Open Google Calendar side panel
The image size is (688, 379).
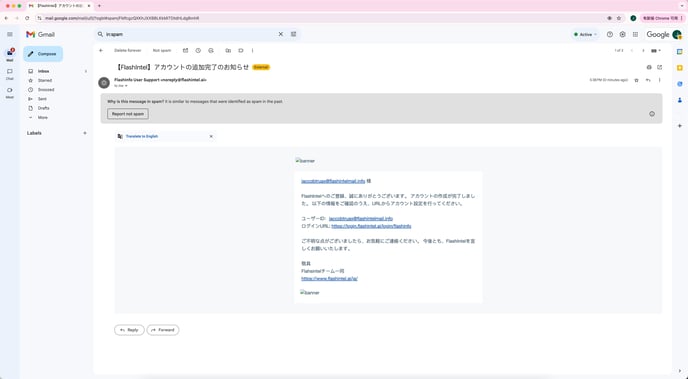680,52
